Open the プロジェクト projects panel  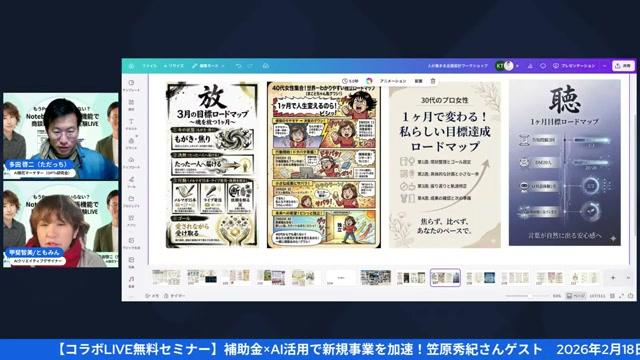tap(131, 202)
